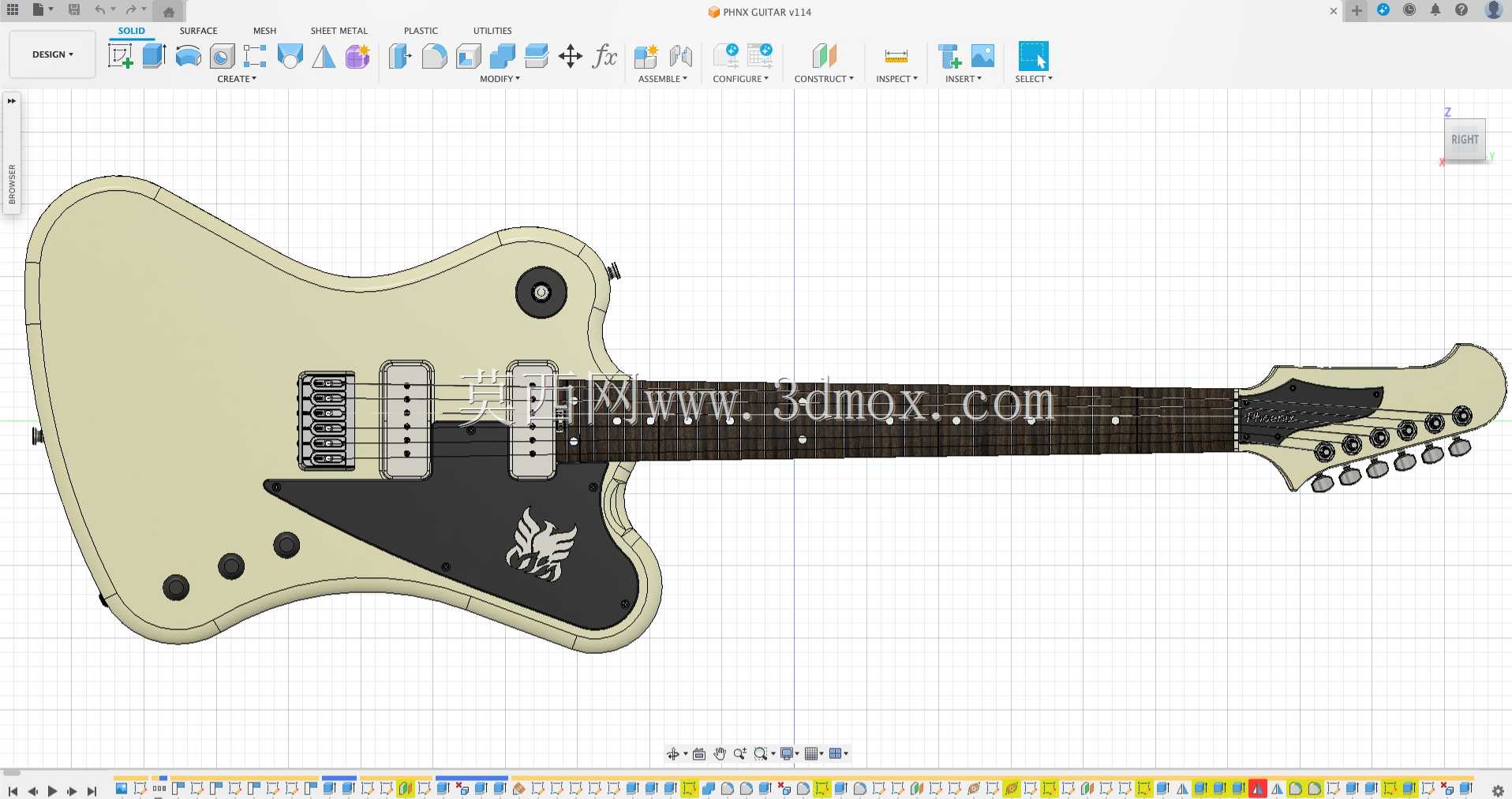
Task: Expand the CREATE menu
Action: tap(237, 79)
